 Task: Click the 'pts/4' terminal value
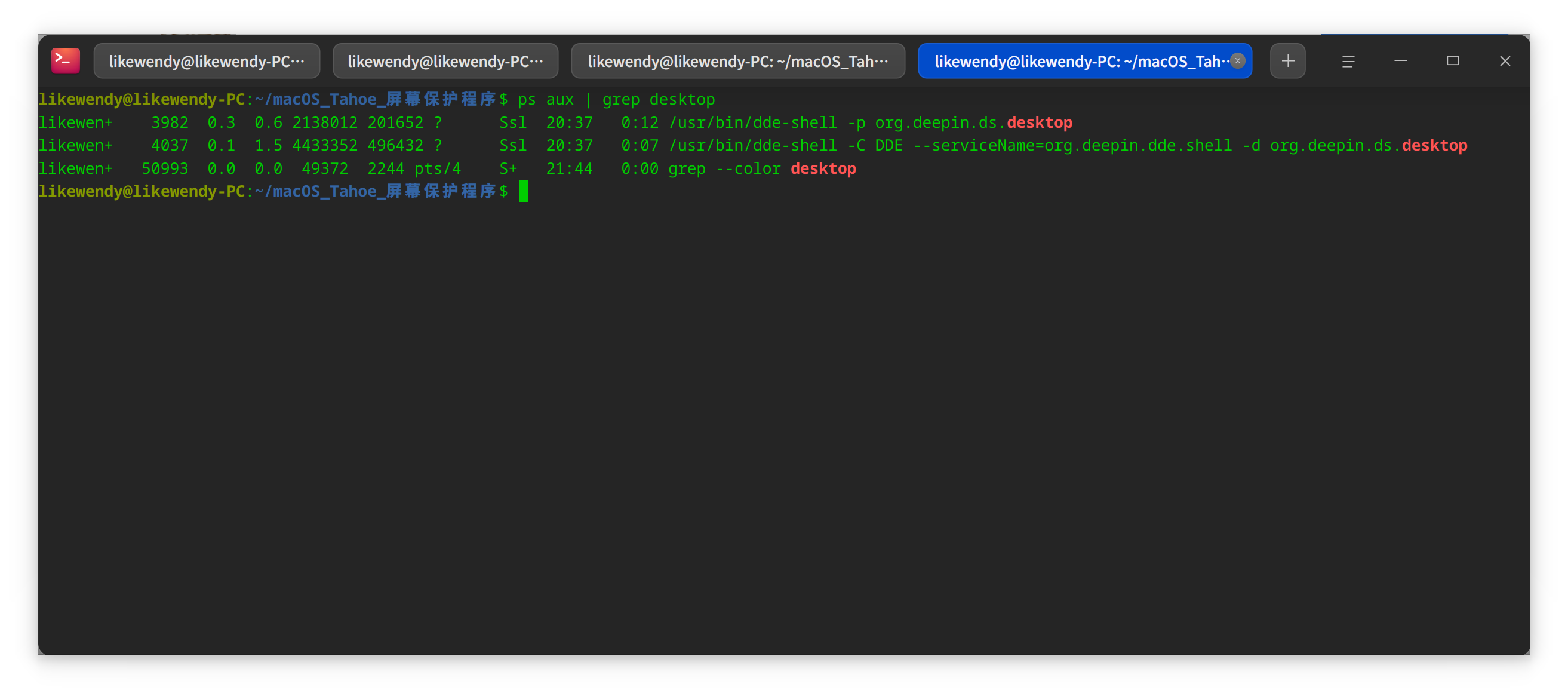438,168
